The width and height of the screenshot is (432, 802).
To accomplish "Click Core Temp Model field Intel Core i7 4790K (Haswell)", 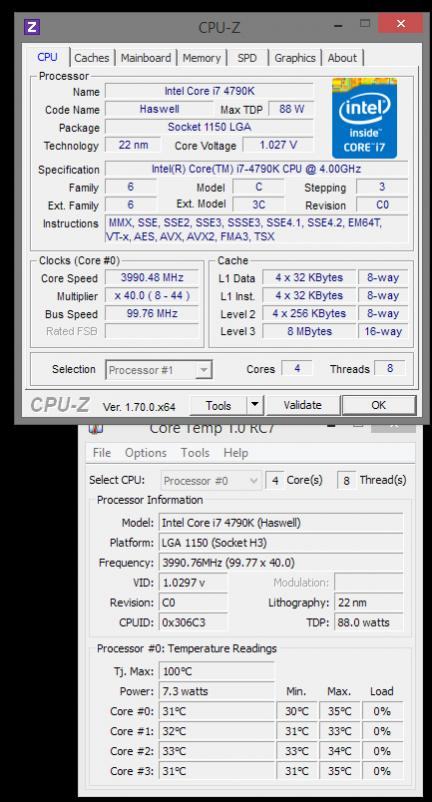I will pyautogui.click(x=281, y=523).
